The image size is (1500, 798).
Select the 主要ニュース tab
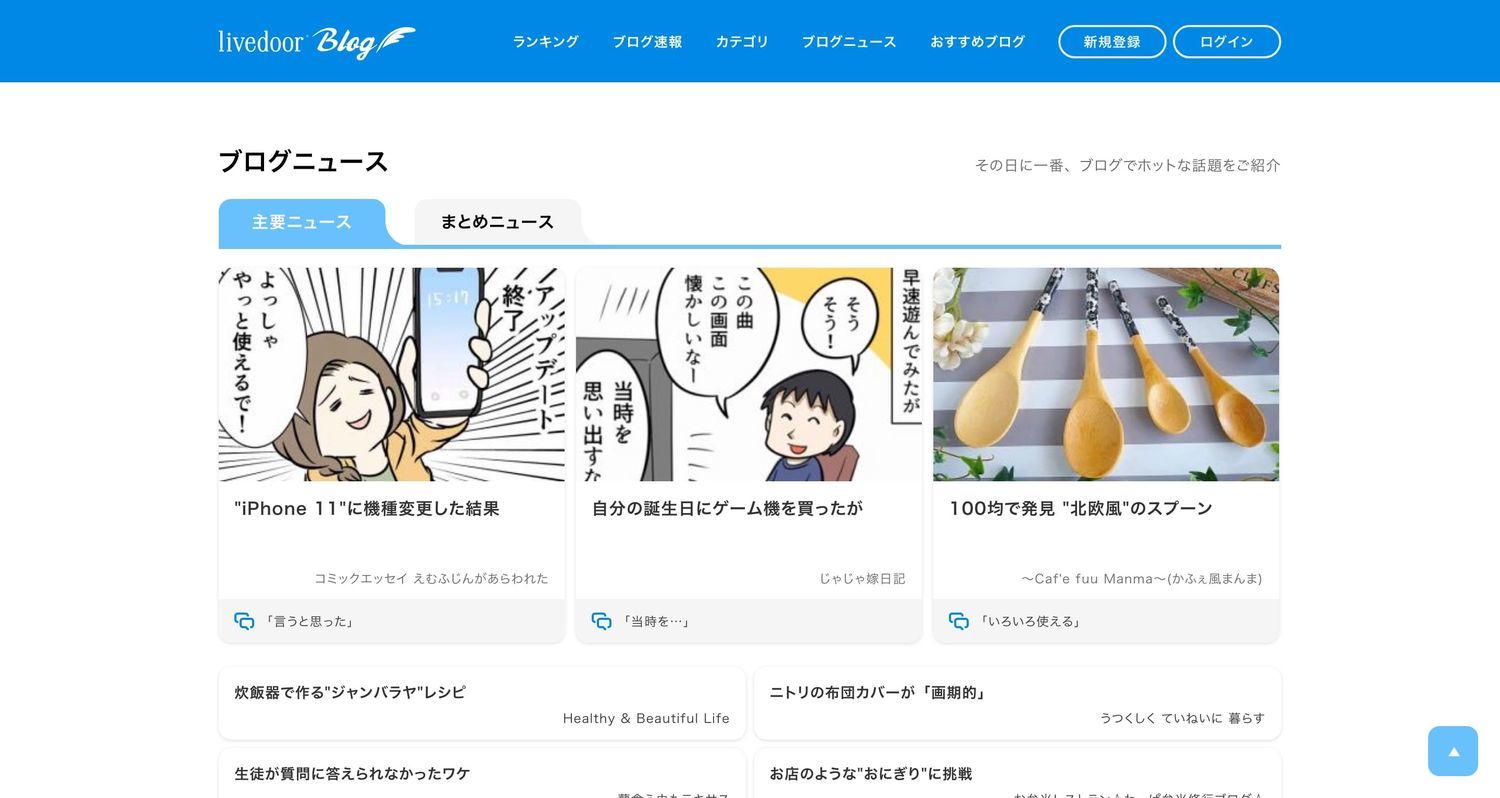[x=302, y=222]
